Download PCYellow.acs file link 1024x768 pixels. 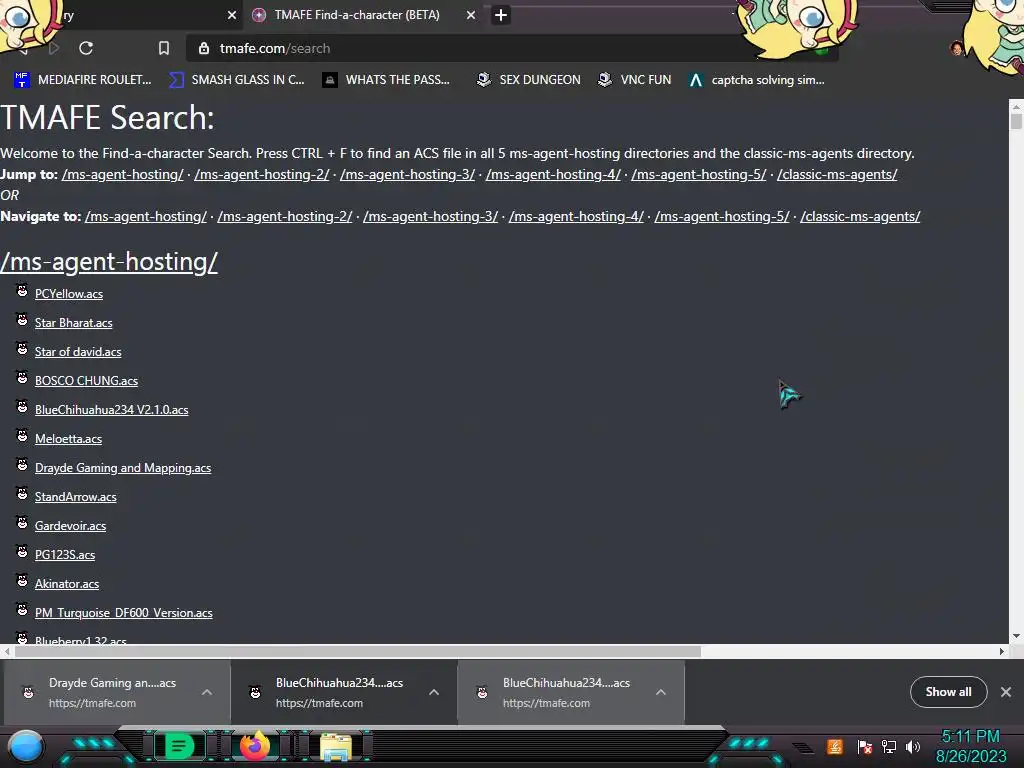point(69,294)
